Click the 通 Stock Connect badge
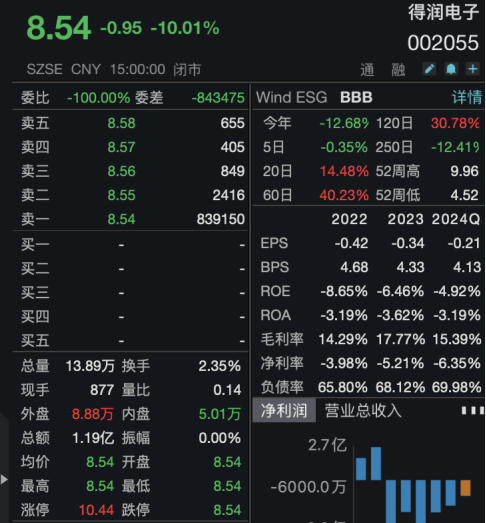 point(367,70)
